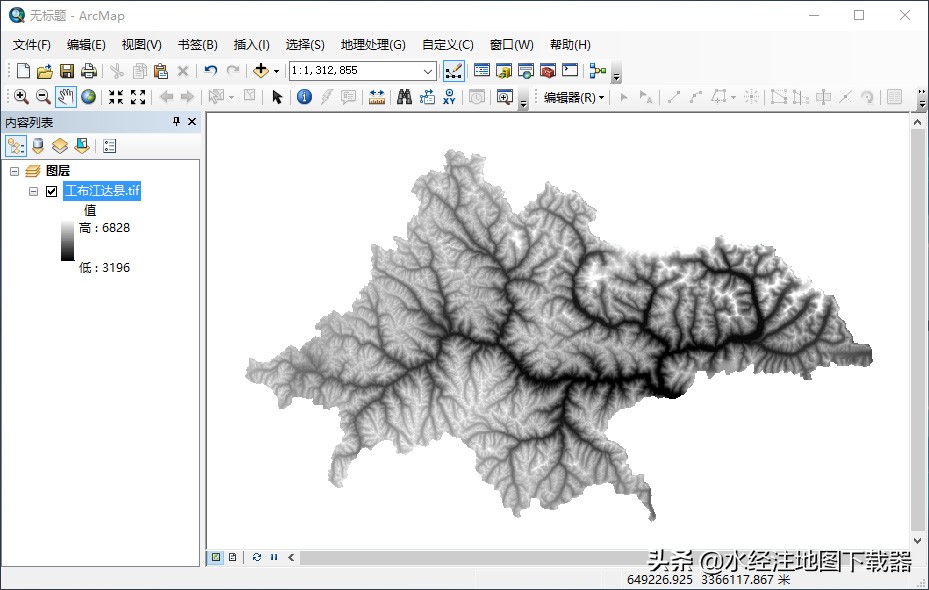The width and height of the screenshot is (929, 590).
Task: Click the vertical scrollbar up arrow
Action: pyautogui.click(x=919, y=121)
